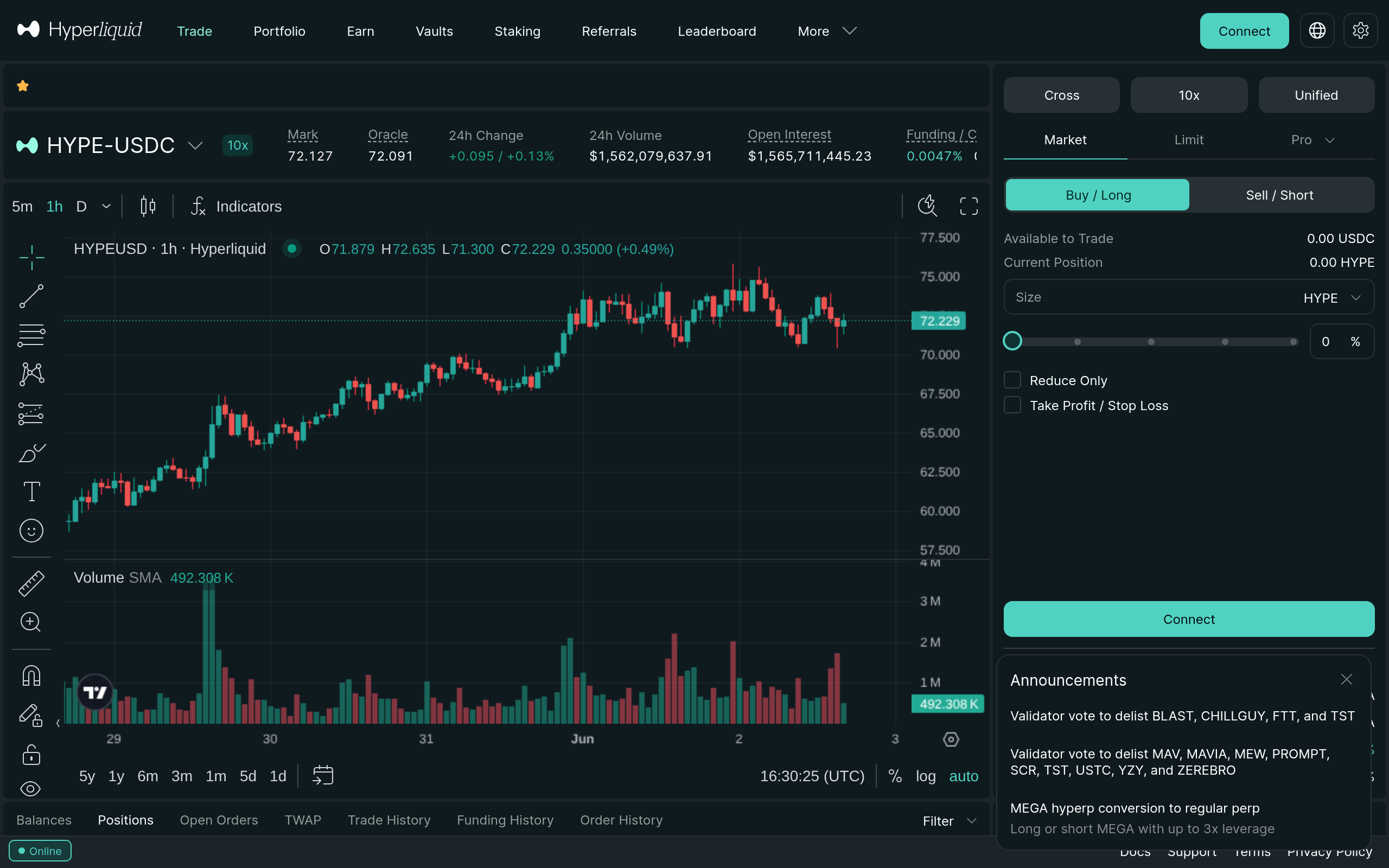
Task: Open the 10x leverage selector
Action: click(x=1189, y=95)
